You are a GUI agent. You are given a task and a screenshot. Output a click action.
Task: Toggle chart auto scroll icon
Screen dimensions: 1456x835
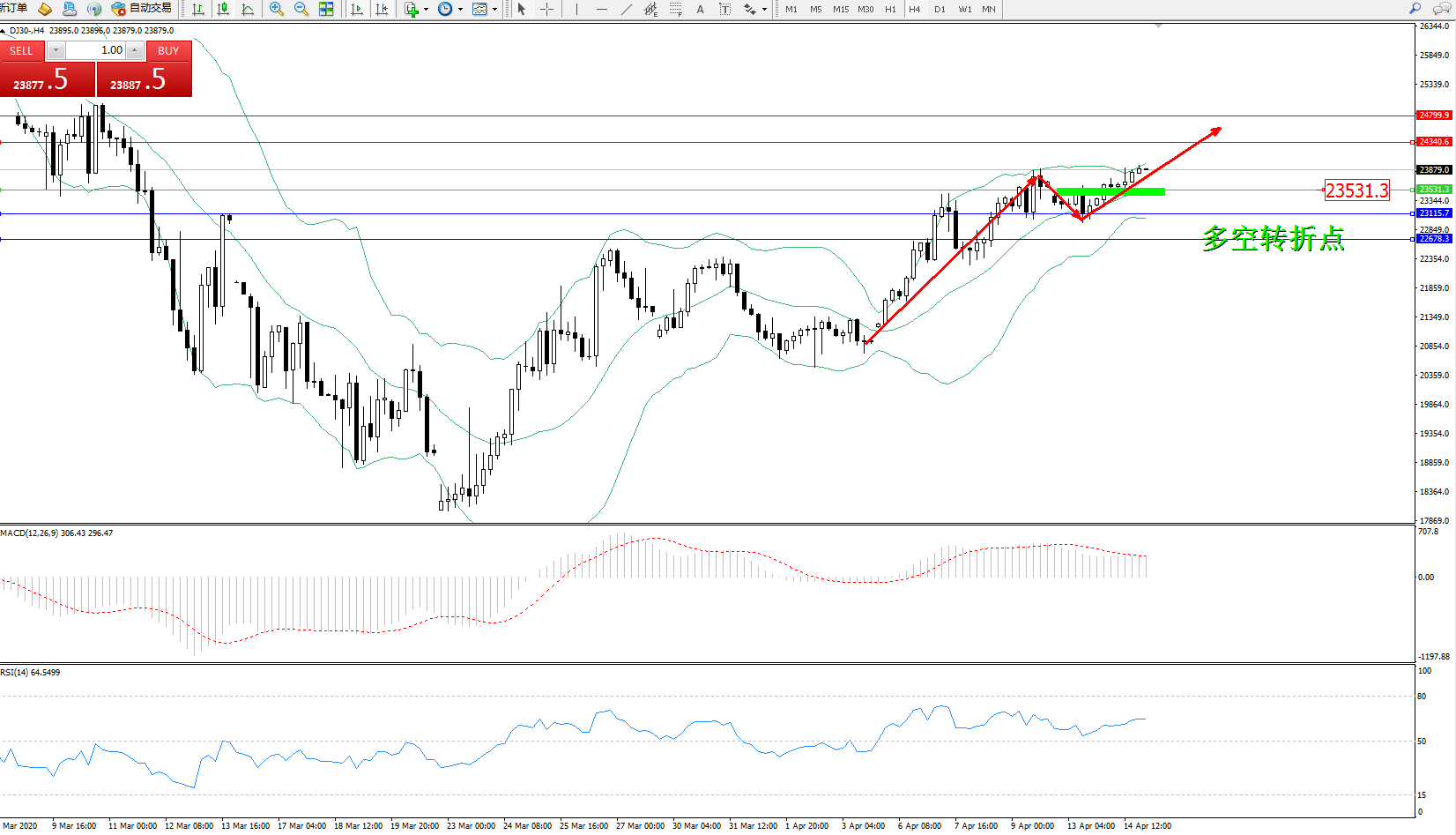click(357, 9)
